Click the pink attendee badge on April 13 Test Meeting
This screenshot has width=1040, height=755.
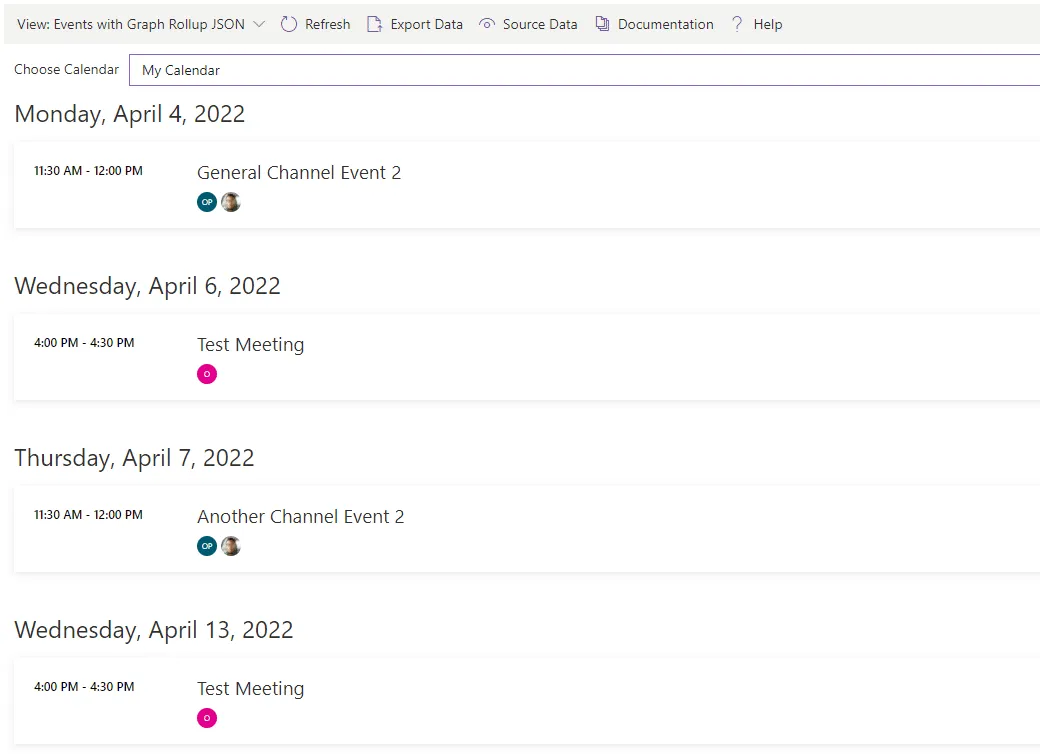[207, 718]
